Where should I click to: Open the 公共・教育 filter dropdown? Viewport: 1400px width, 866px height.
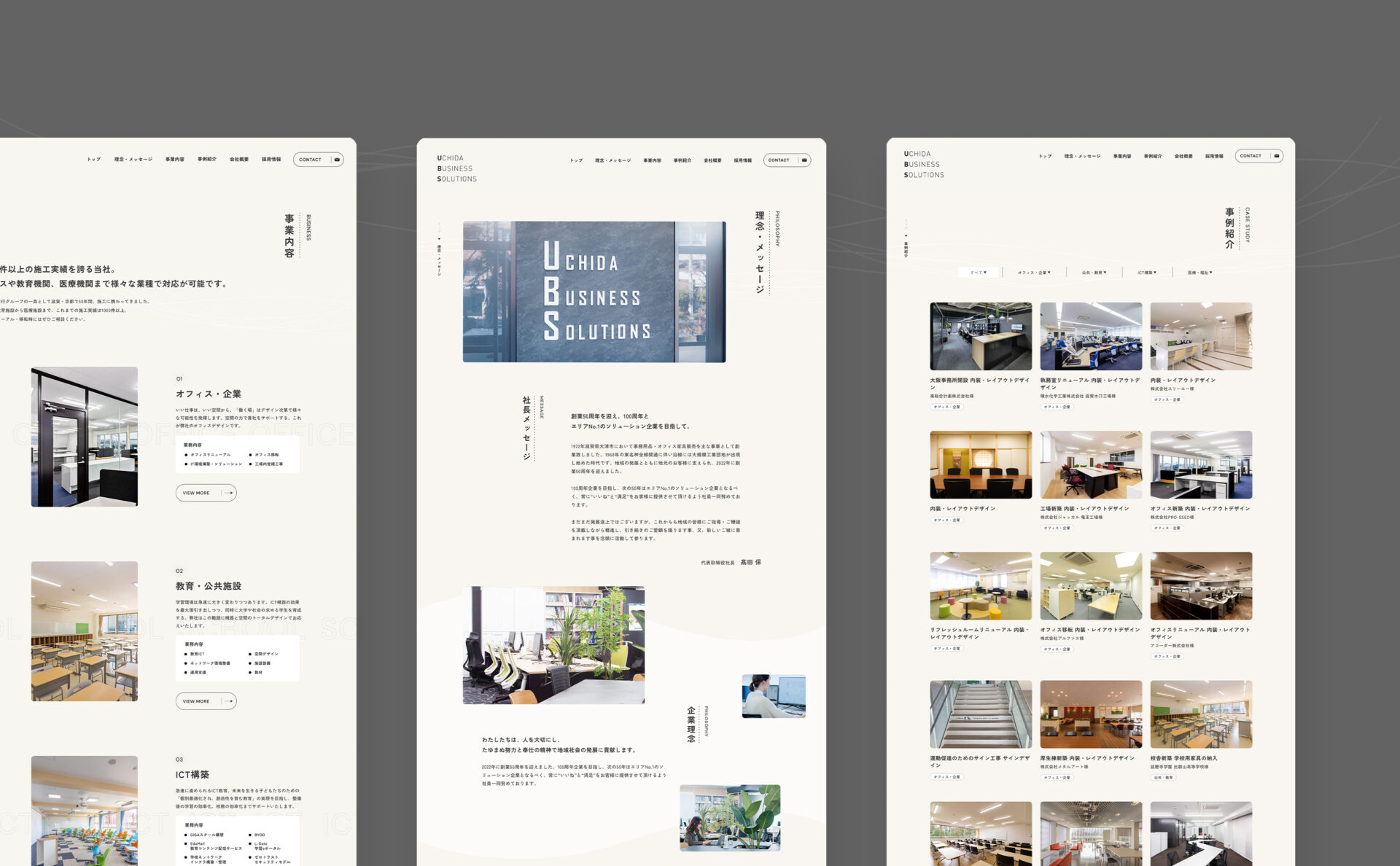1094,273
